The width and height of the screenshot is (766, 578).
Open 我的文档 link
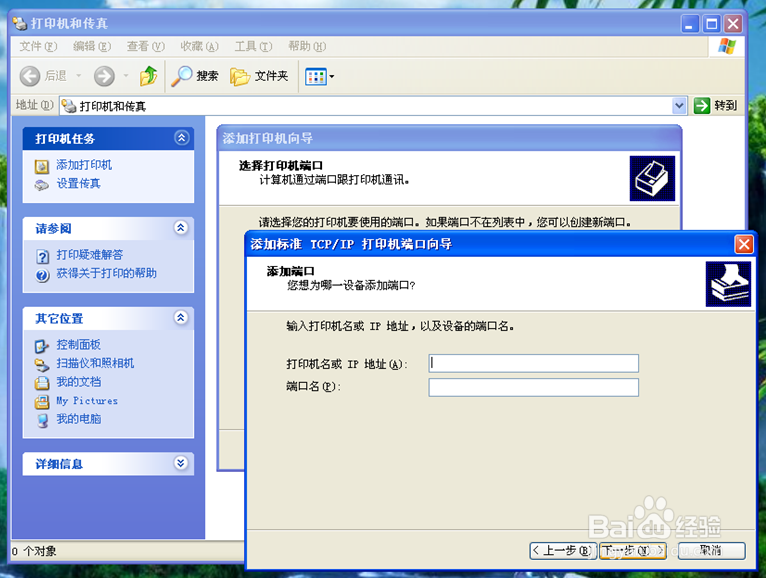[x=78, y=382]
